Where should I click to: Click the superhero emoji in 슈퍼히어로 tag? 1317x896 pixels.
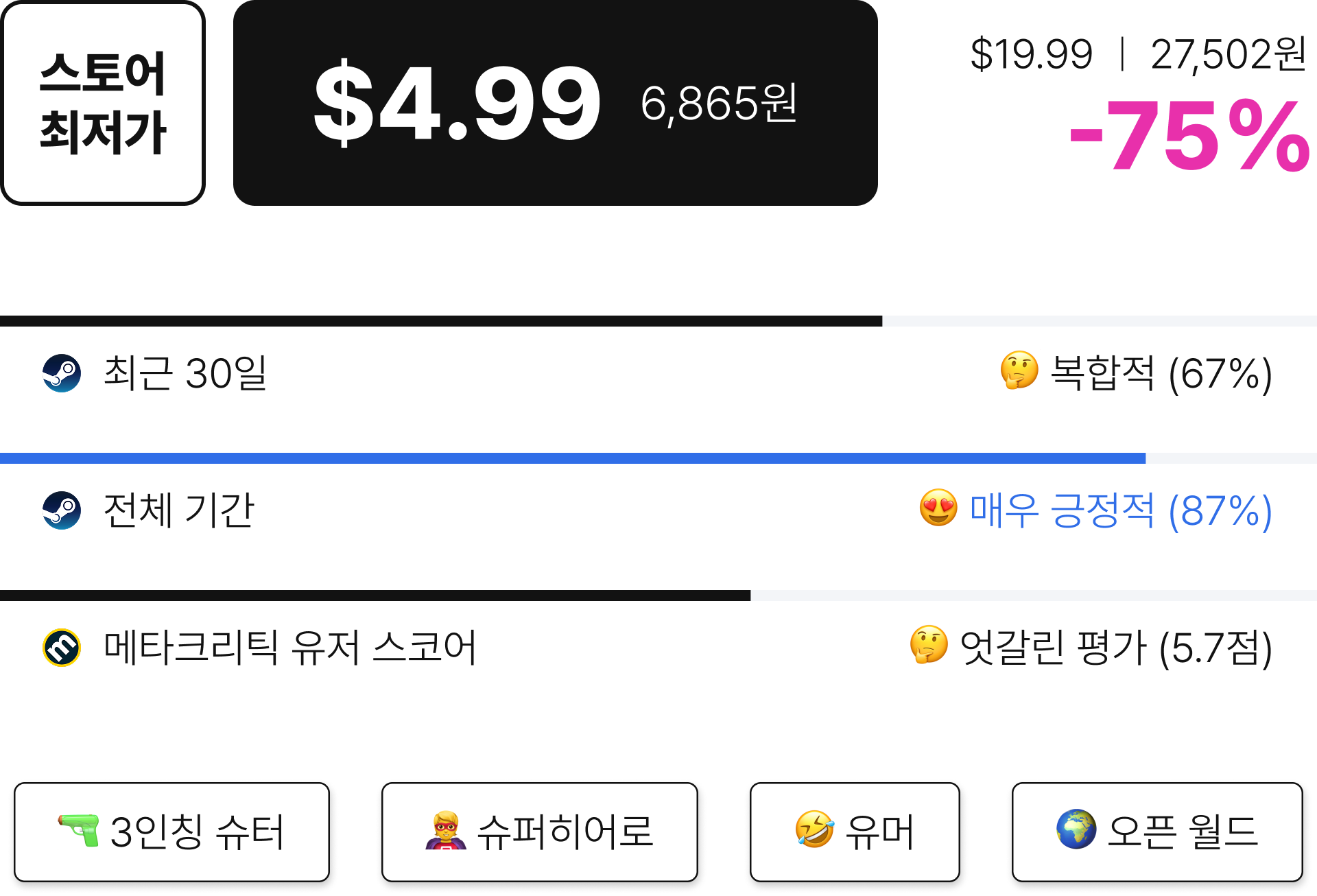(446, 830)
